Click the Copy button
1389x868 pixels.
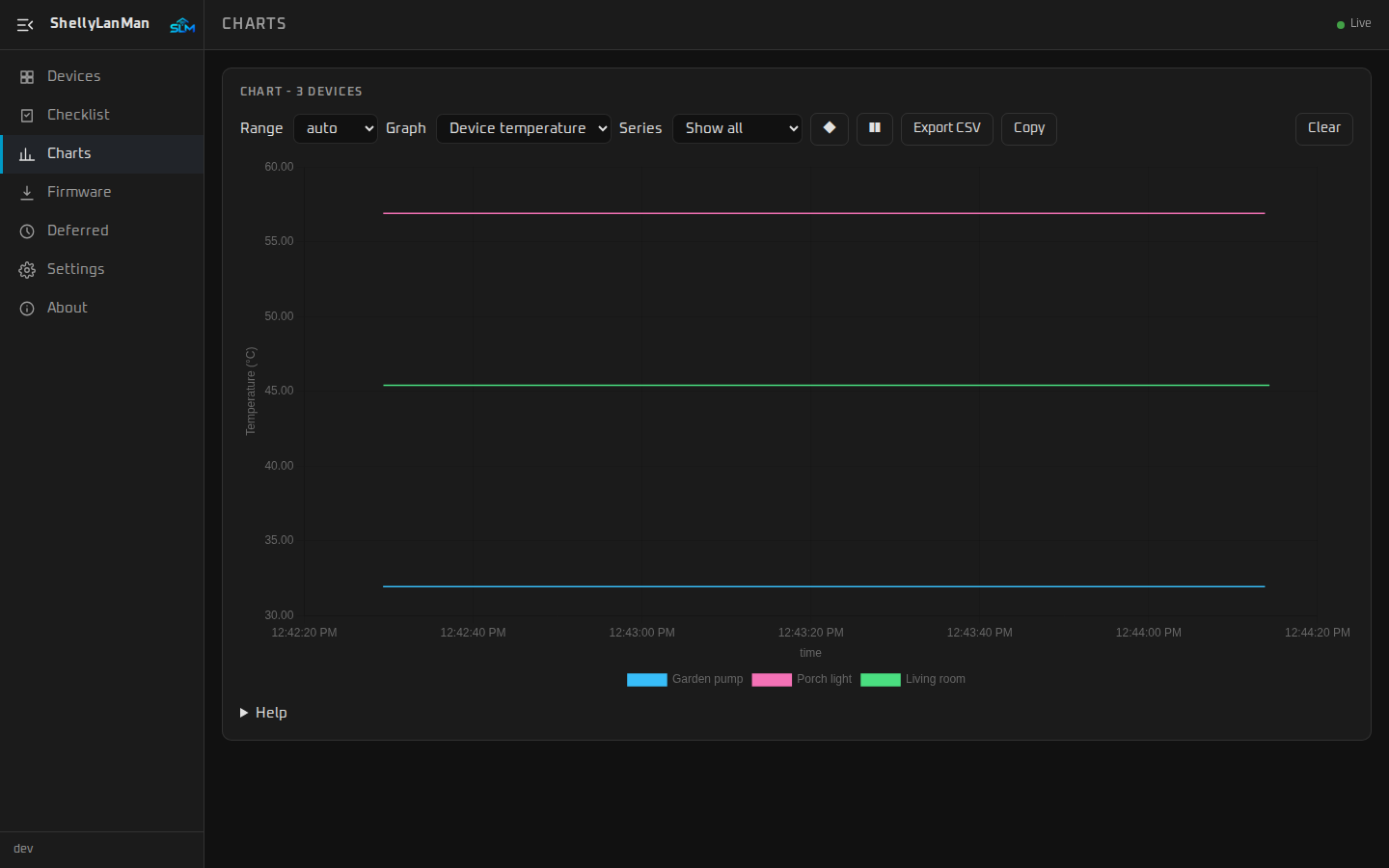(1029, 128)
